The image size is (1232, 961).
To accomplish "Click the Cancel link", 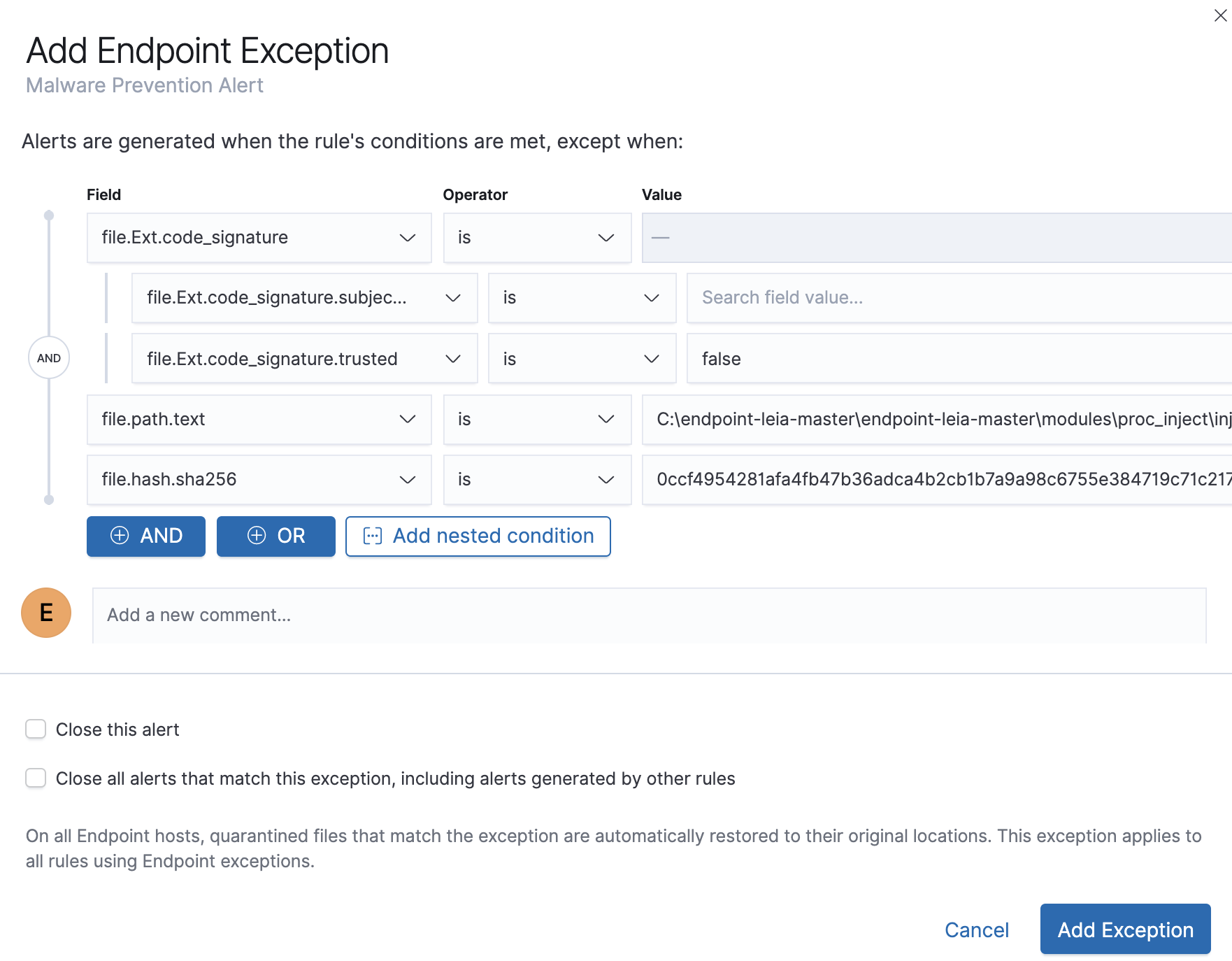I will (977, 930).
